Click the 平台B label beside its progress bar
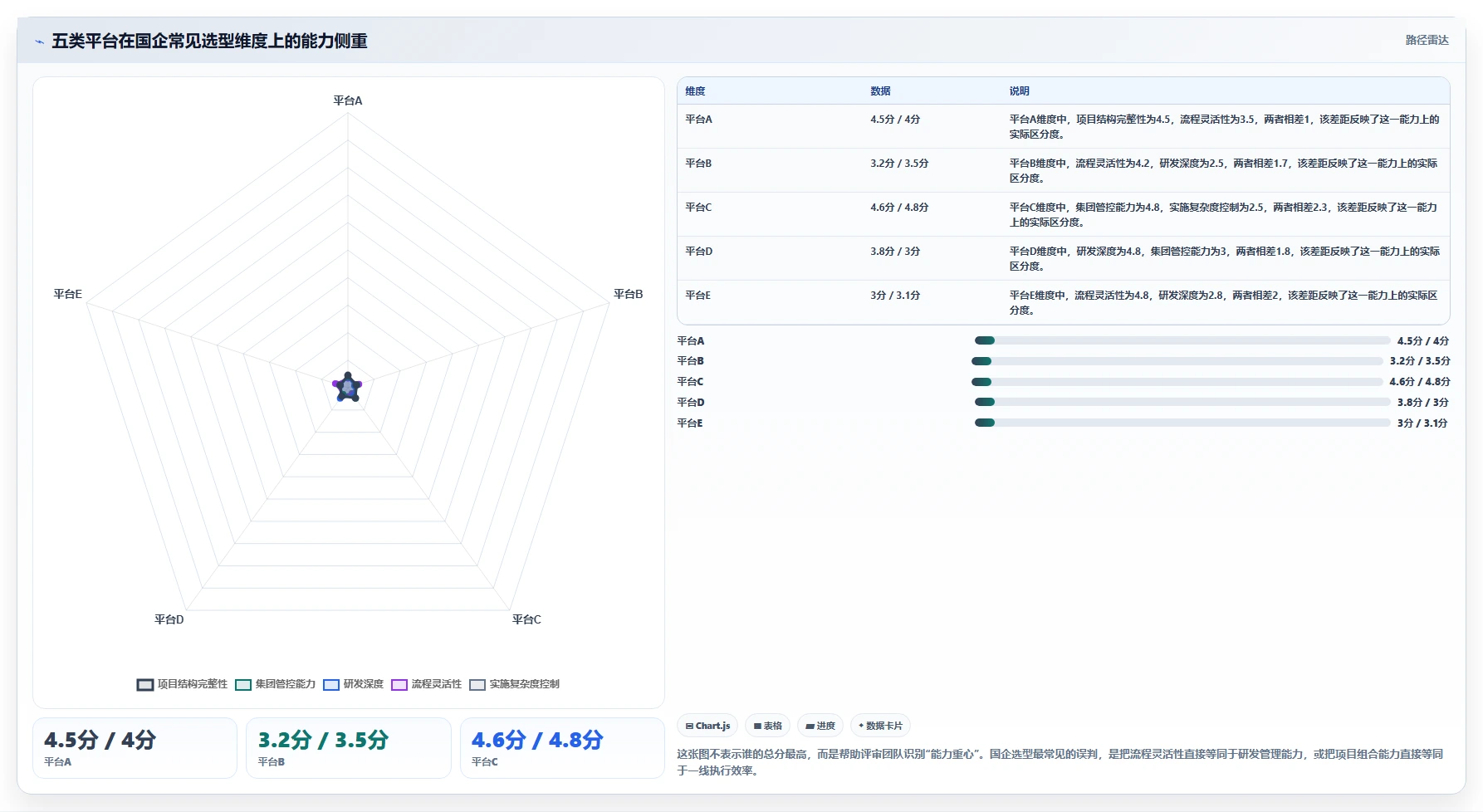1483x812 pixels. pyautogui.click(x=691, y=361)
